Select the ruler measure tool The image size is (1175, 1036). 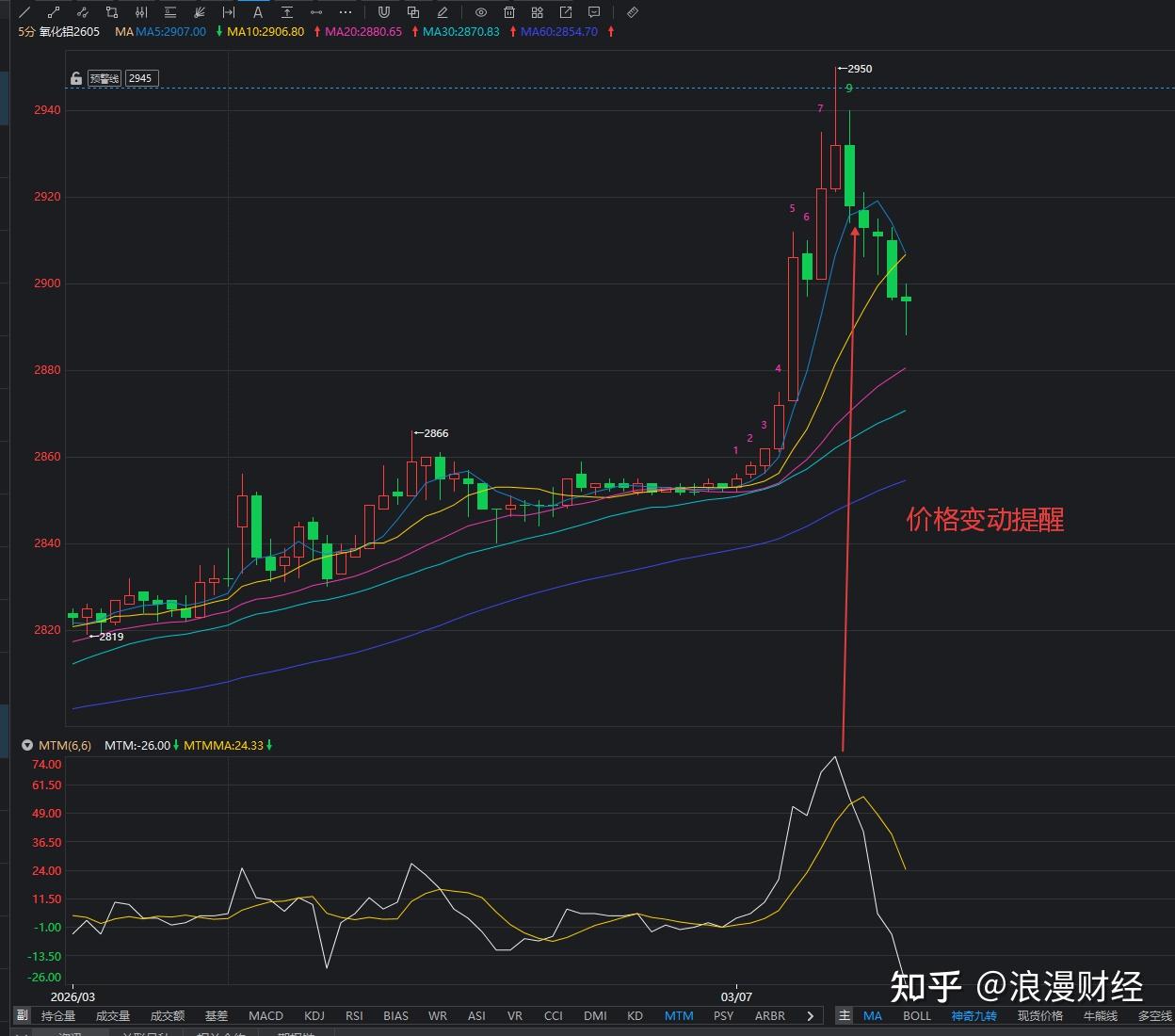(x=633, y=12)
